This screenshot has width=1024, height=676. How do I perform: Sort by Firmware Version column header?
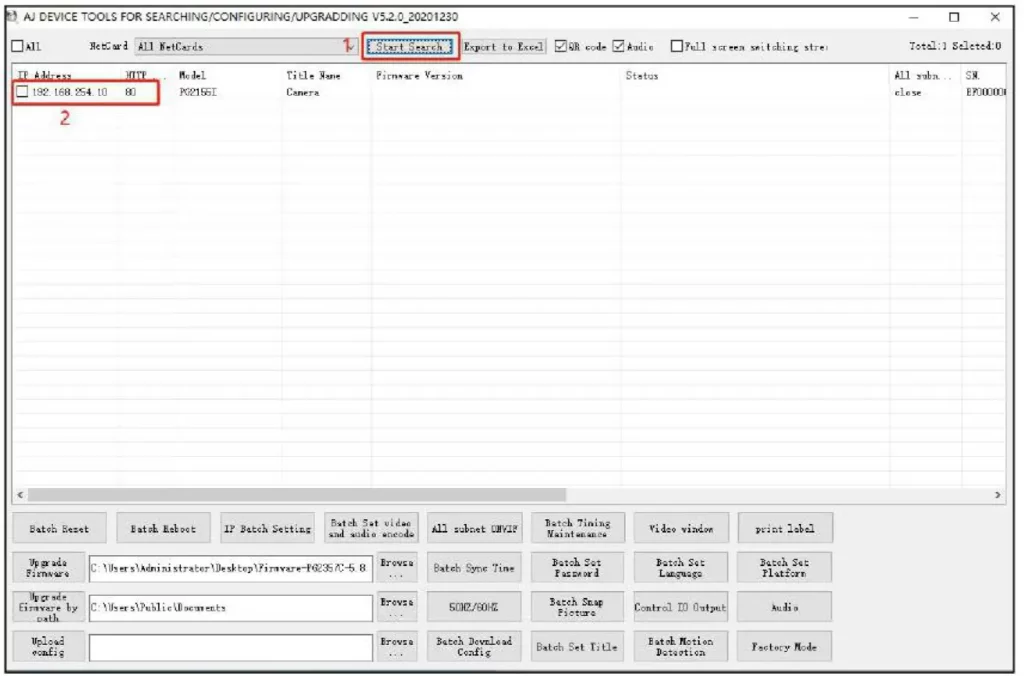tap(419, 75)
